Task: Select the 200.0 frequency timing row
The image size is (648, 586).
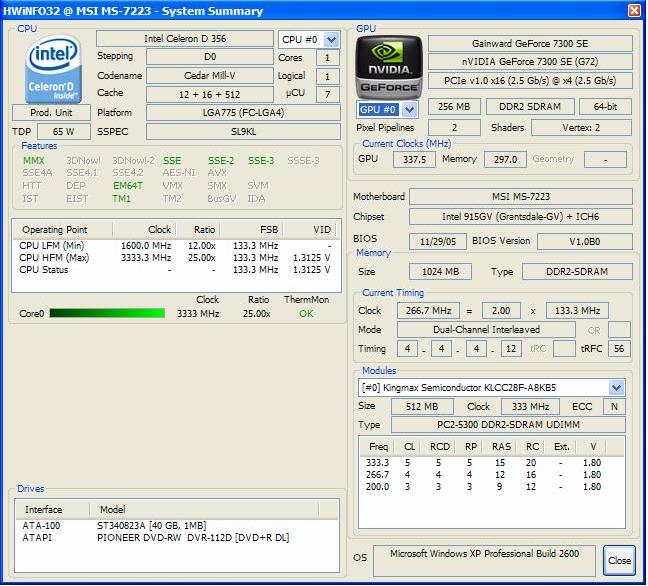Action: pos(491,487)
